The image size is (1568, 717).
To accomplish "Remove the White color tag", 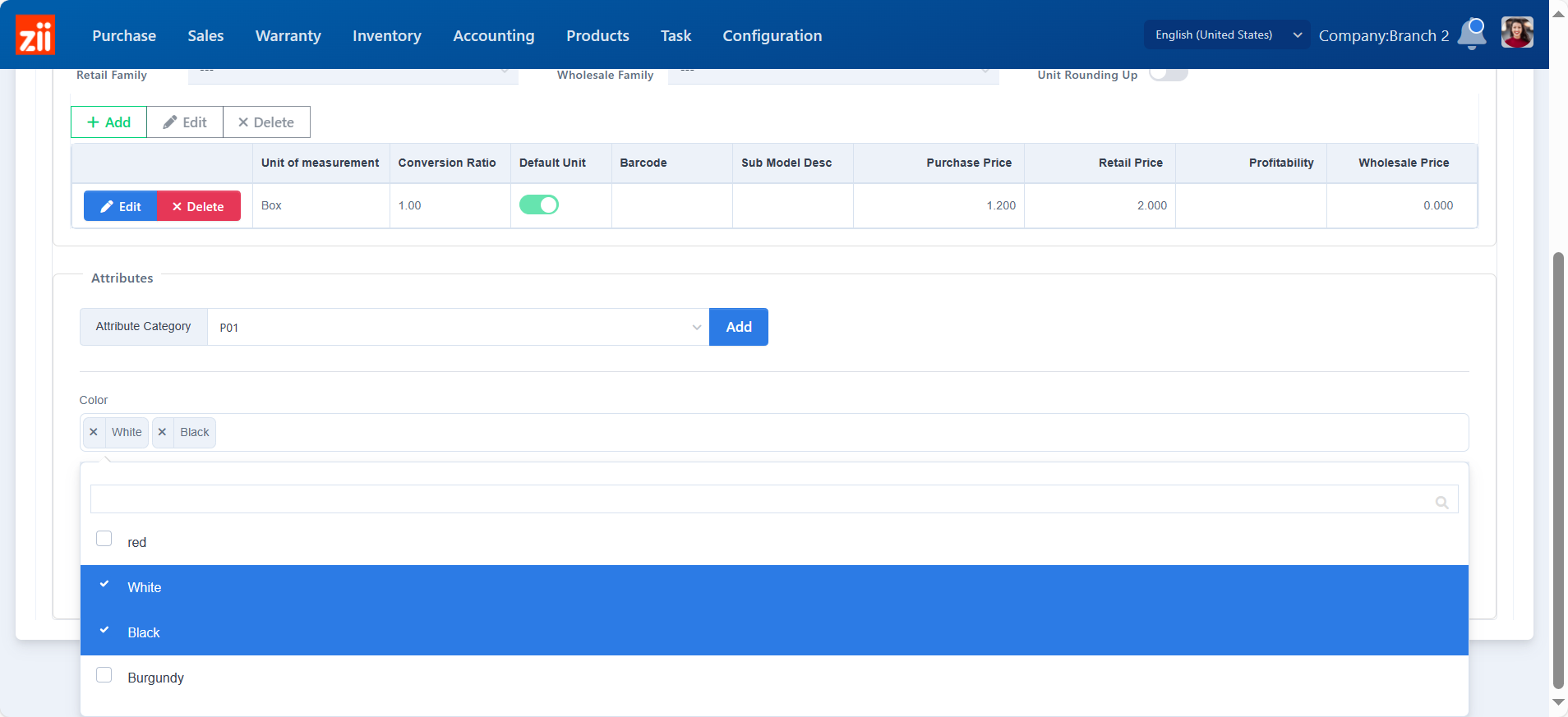I will (94, 432).
